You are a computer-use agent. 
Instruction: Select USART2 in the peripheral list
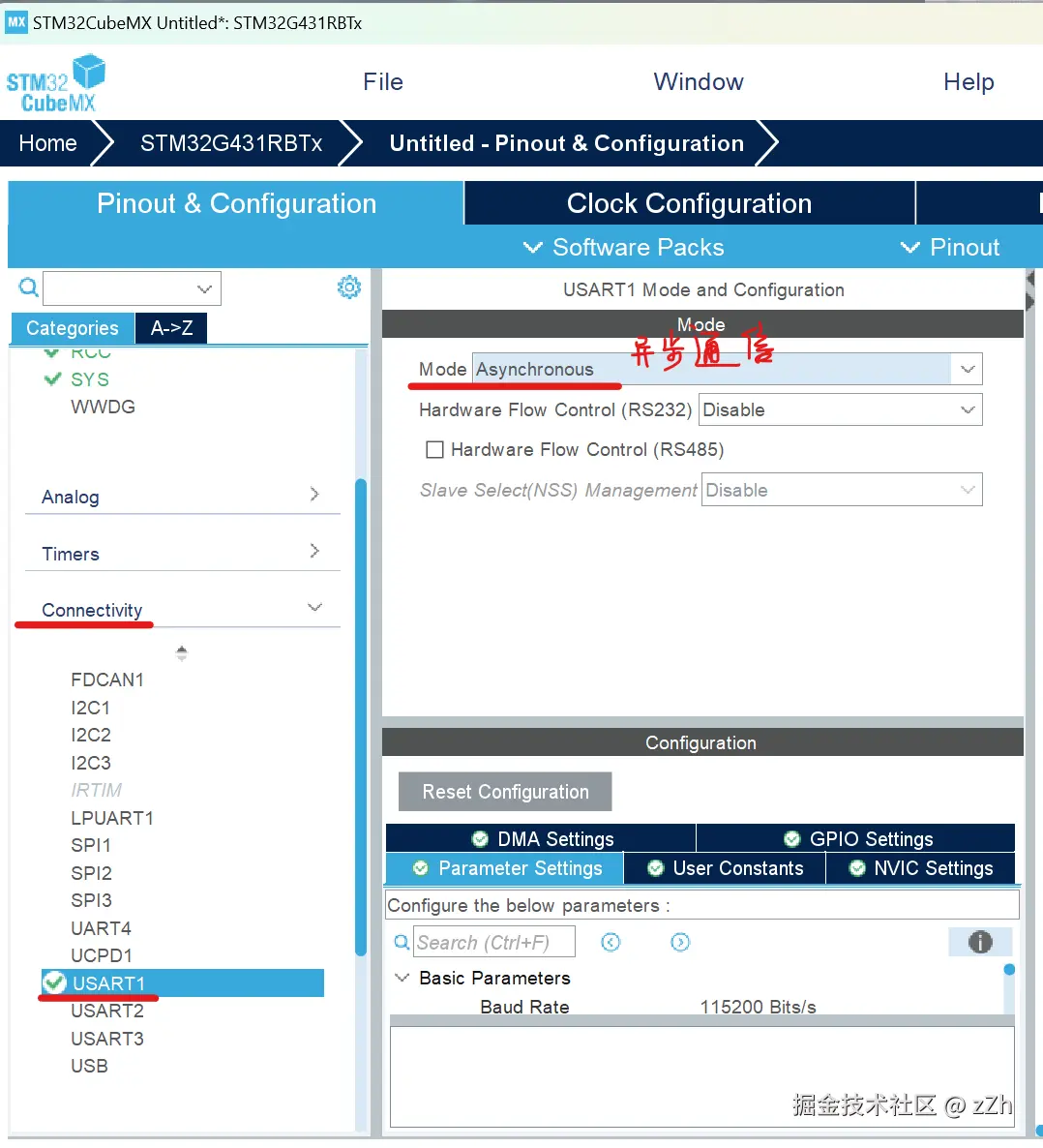(107, 1011)
